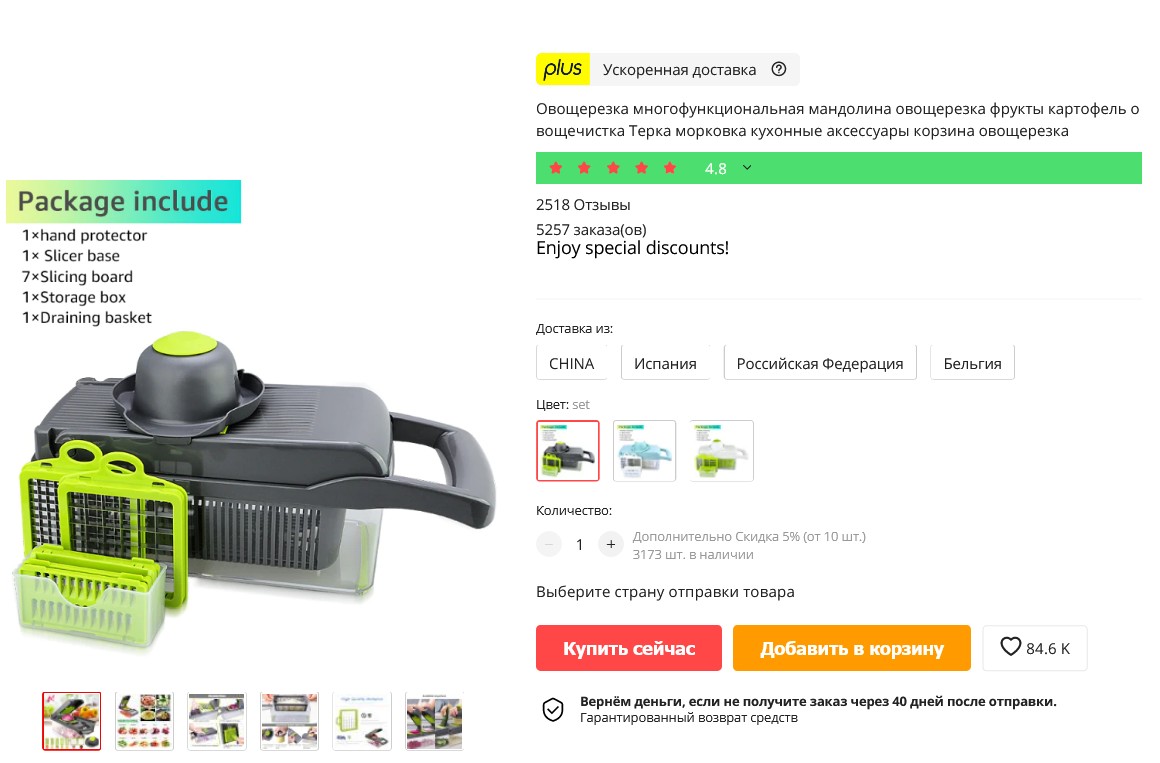Click the yellow plus badge icon
1160x763 pixels.
[x=563, y=69]
